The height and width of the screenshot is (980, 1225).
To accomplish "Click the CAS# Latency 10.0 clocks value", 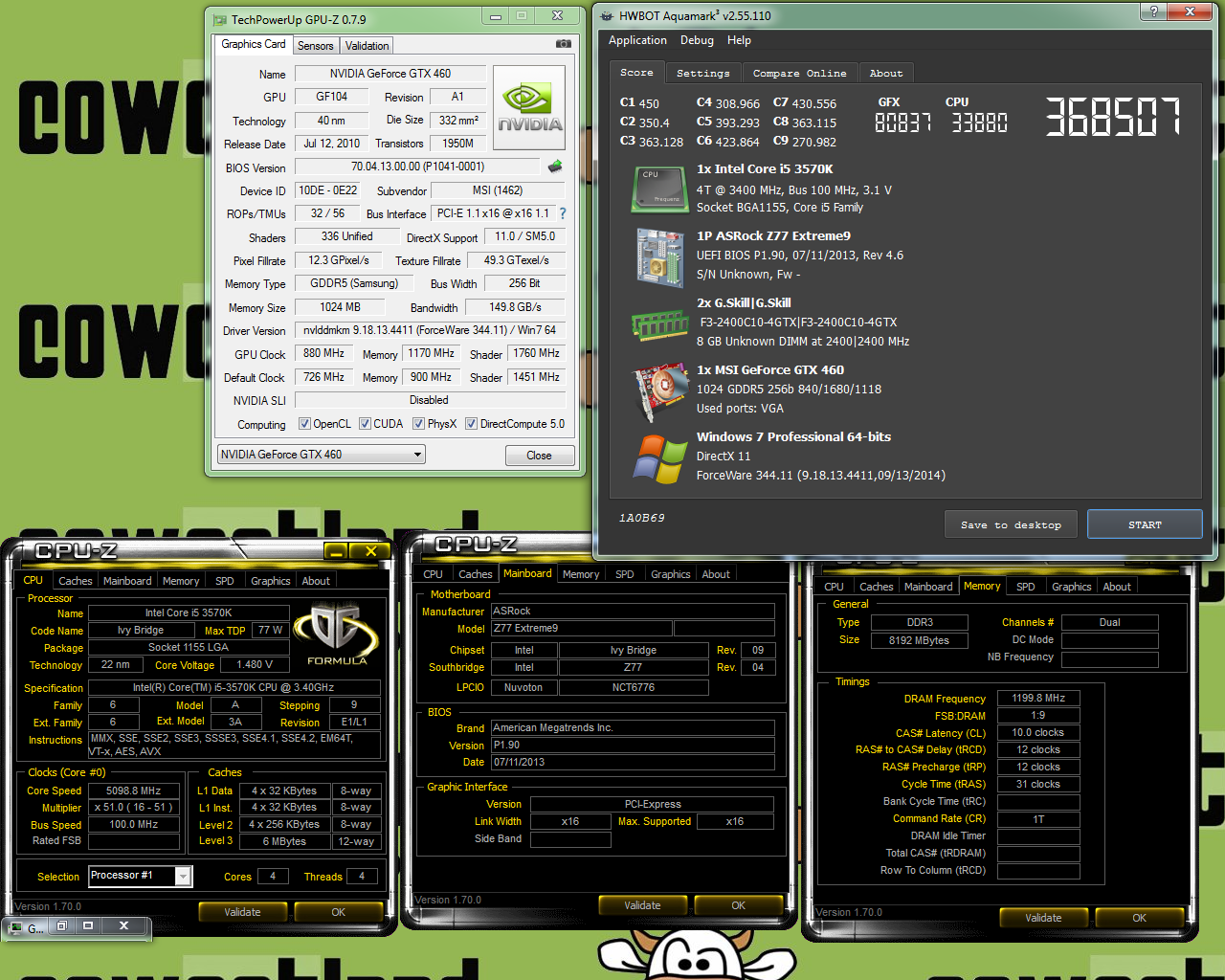I will click(1038, 732).
